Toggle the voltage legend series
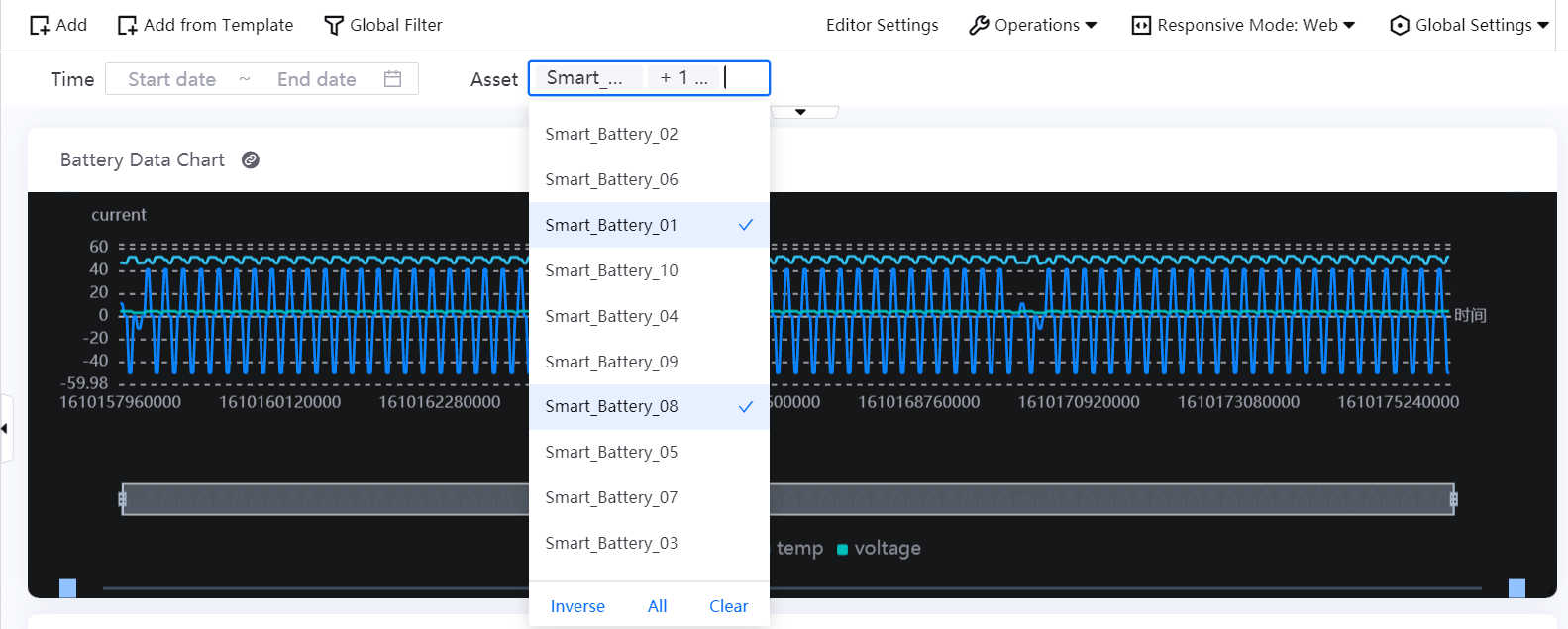 [879, 549]
